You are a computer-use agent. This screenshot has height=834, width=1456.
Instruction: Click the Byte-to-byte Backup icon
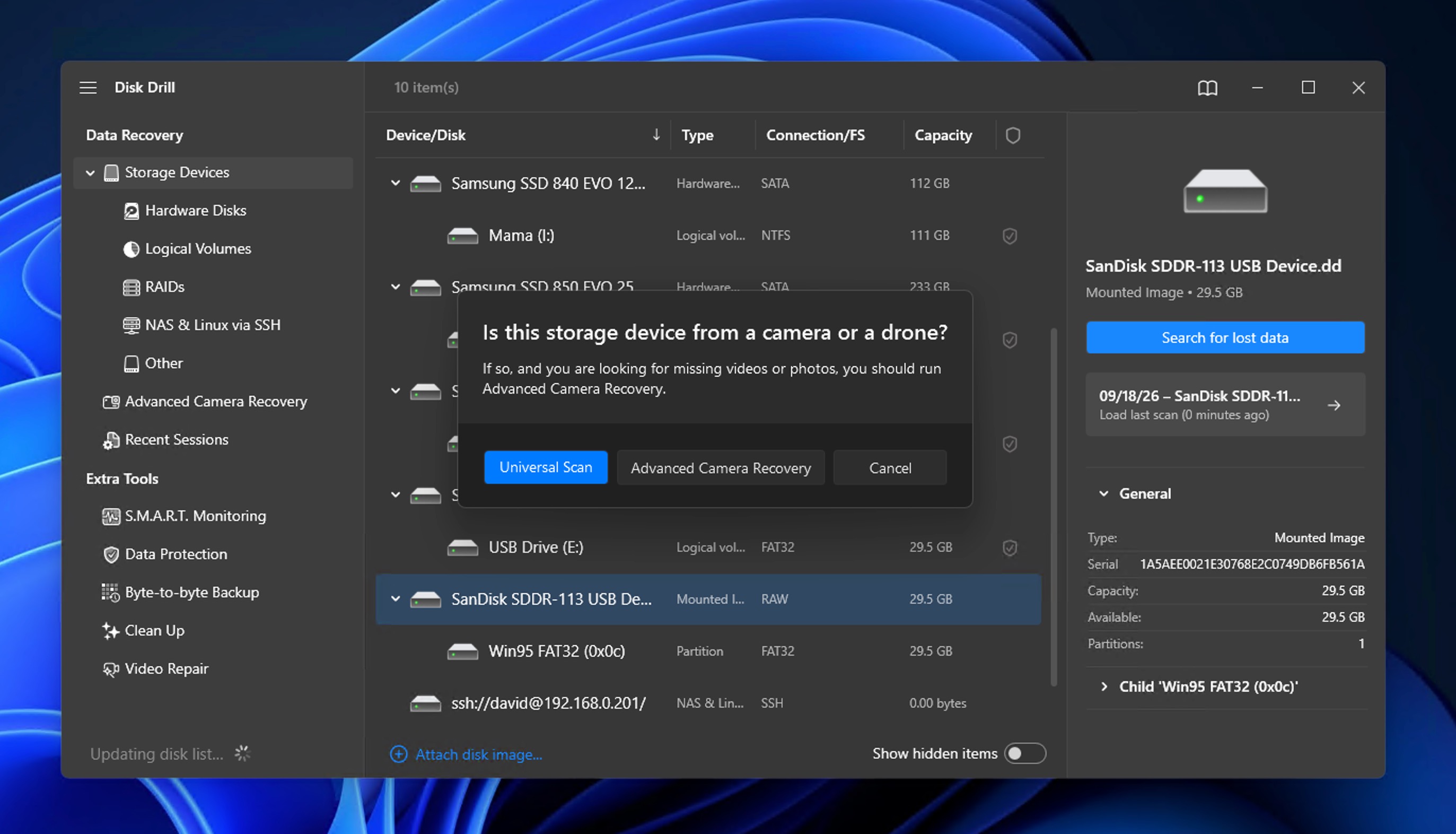(x=110, y=592)
